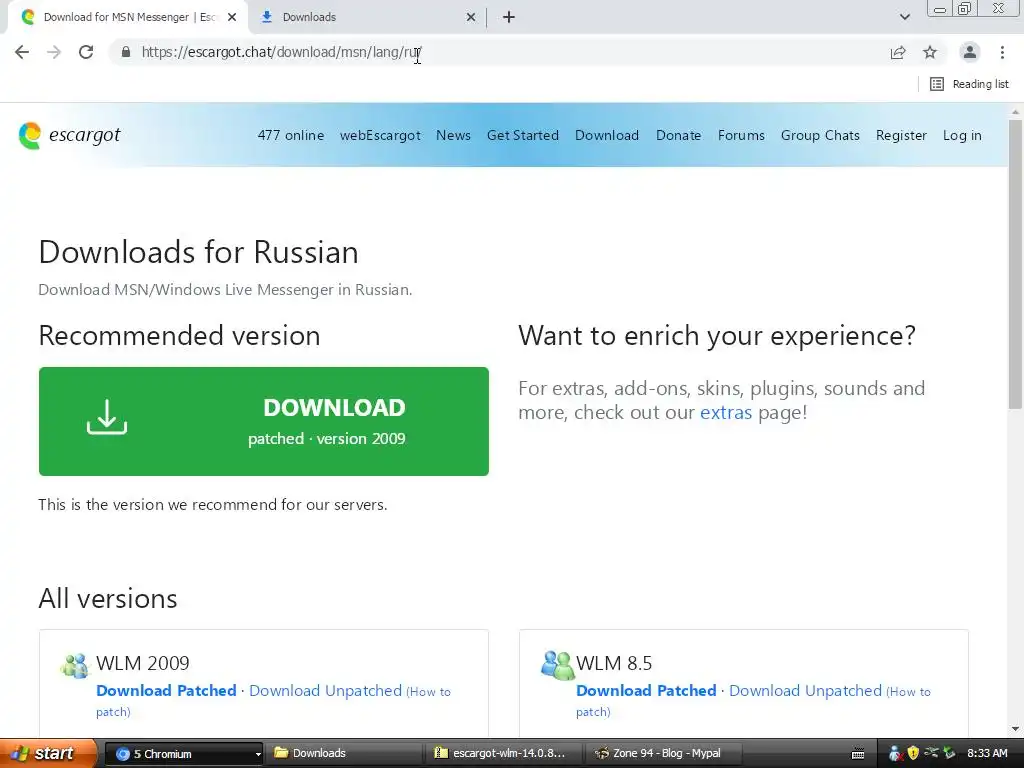This screenshot has height=768, width=1024.
Task: Click the browser forward arrow
Action: pyautogui.click(x=54, y=52)
